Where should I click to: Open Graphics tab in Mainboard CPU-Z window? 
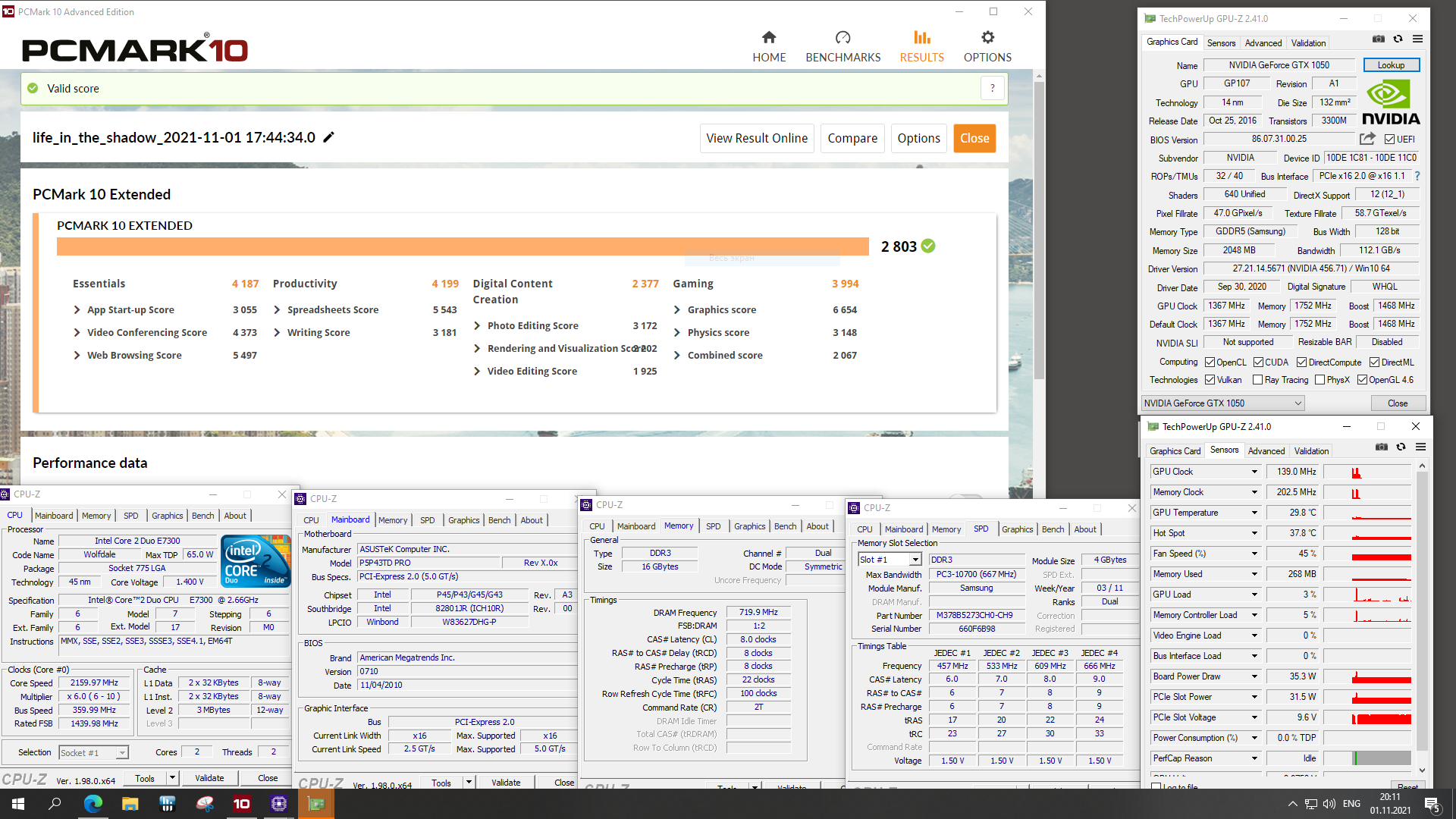tap(463, 520)
